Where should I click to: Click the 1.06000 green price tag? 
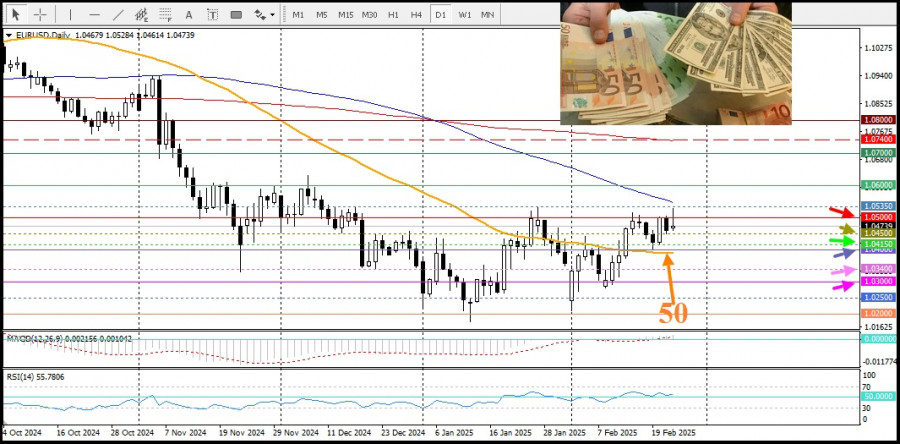[x=878, y=185]
